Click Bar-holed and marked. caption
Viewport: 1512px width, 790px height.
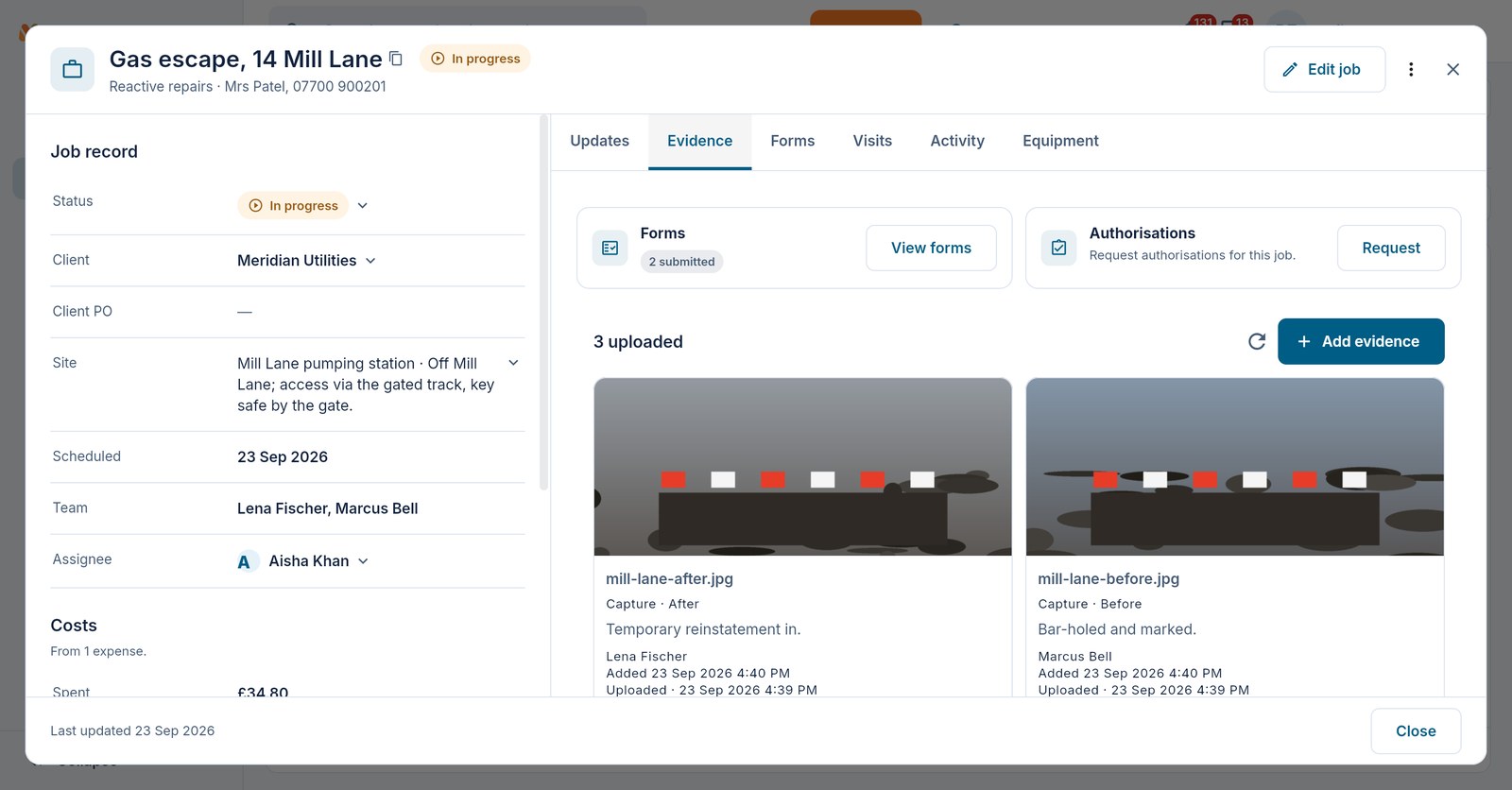pos(1117,629)
